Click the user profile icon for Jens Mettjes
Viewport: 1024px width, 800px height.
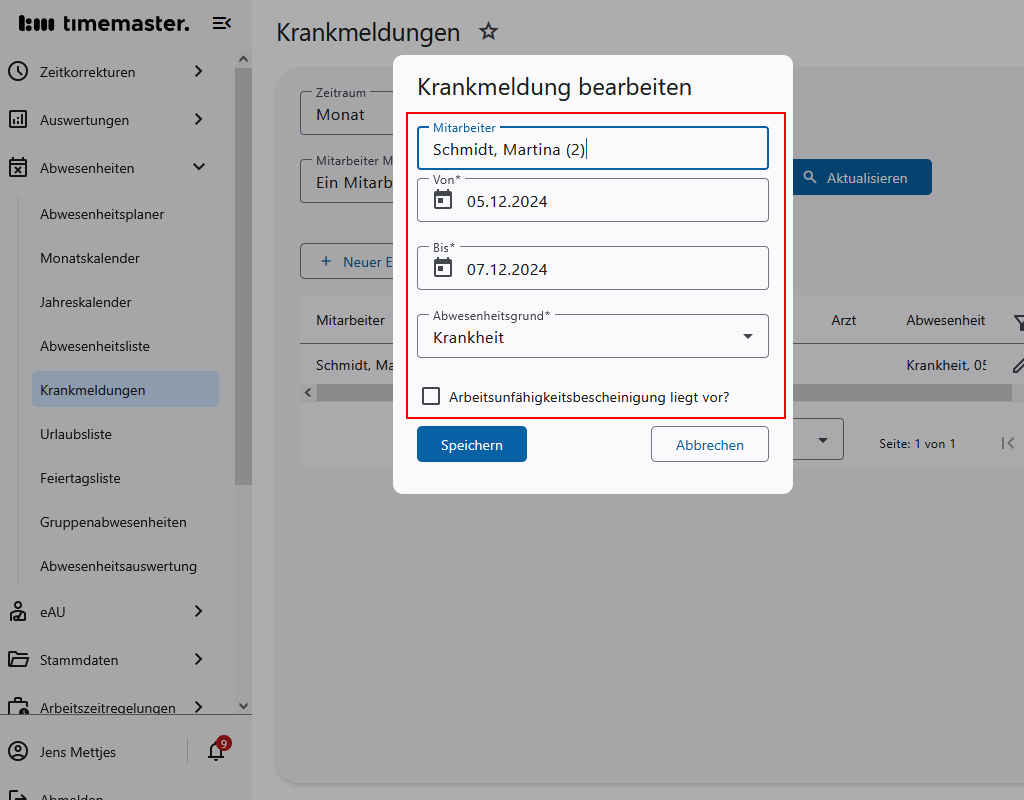18,752
